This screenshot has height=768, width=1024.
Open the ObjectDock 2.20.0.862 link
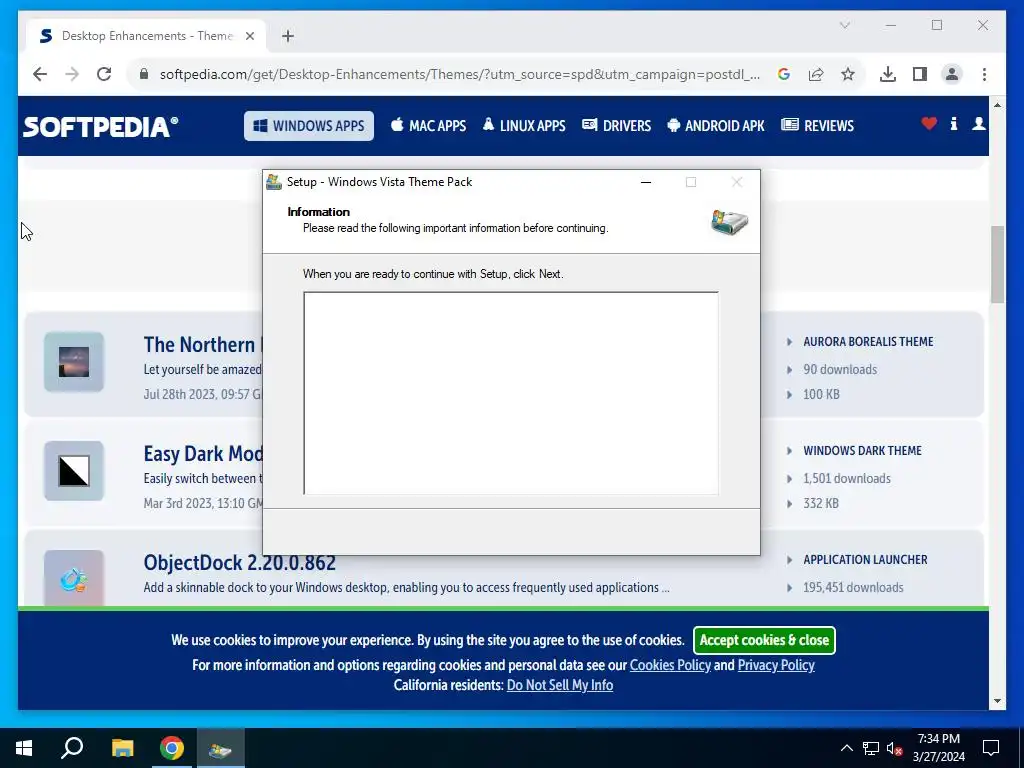pos(240,562)
